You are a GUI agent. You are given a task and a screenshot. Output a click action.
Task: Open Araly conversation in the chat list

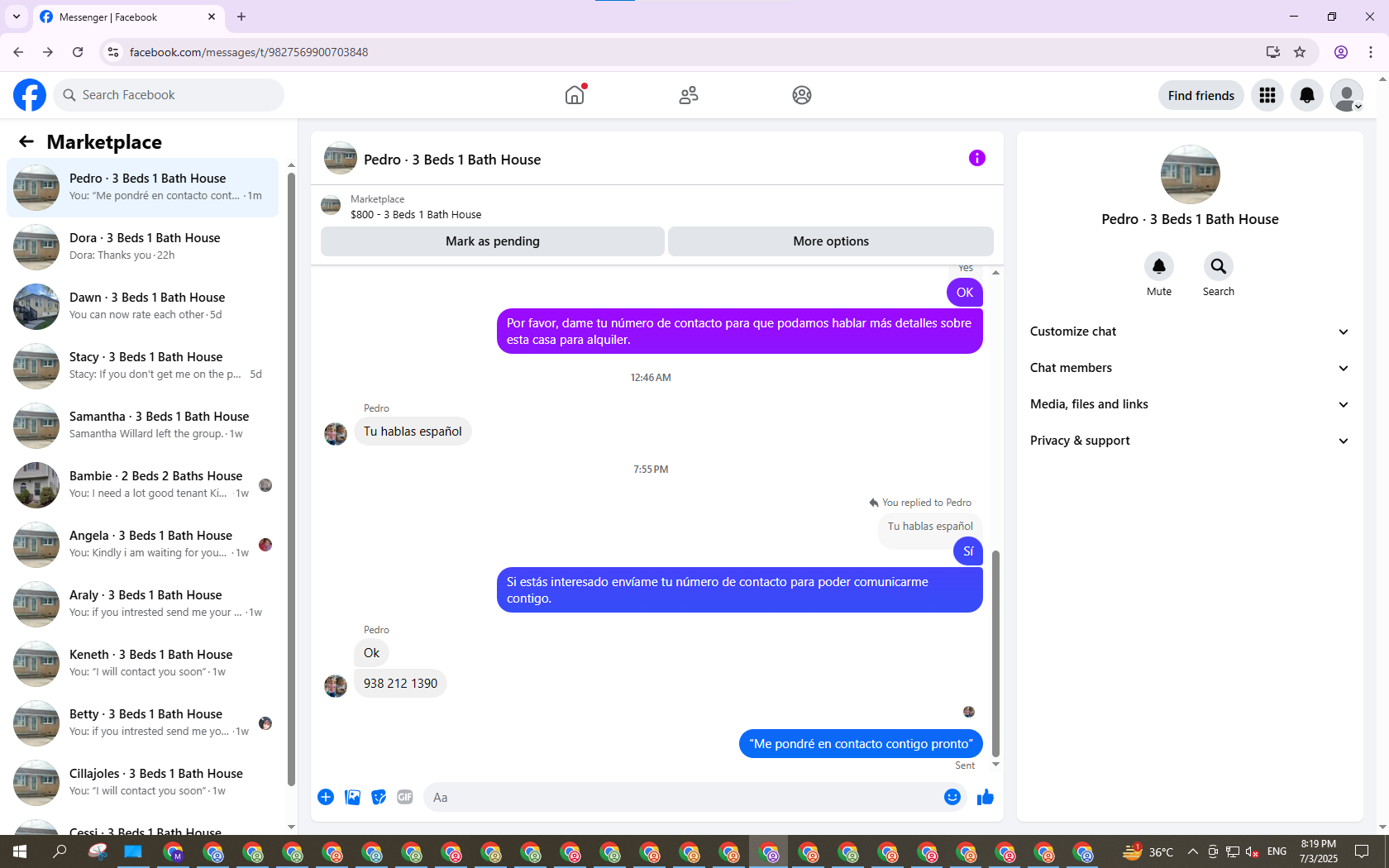point(142,604)
